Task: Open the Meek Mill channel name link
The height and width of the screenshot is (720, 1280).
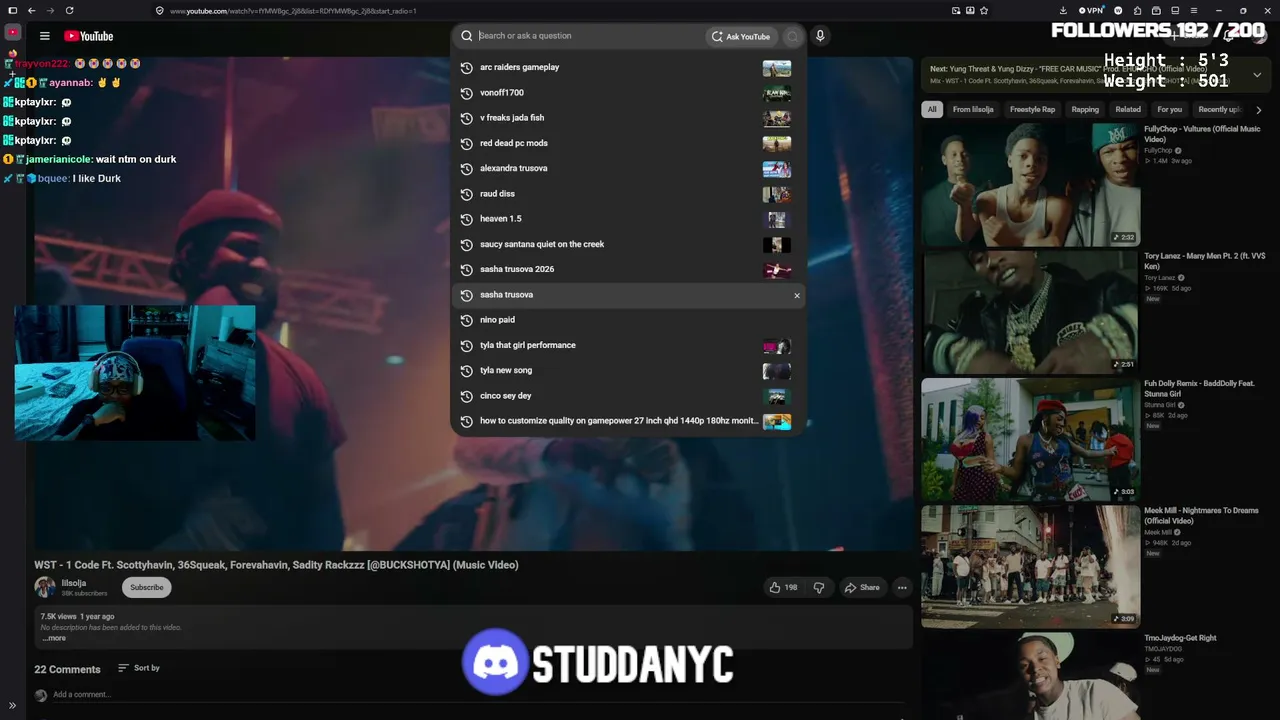Action: pos(1160,533)
